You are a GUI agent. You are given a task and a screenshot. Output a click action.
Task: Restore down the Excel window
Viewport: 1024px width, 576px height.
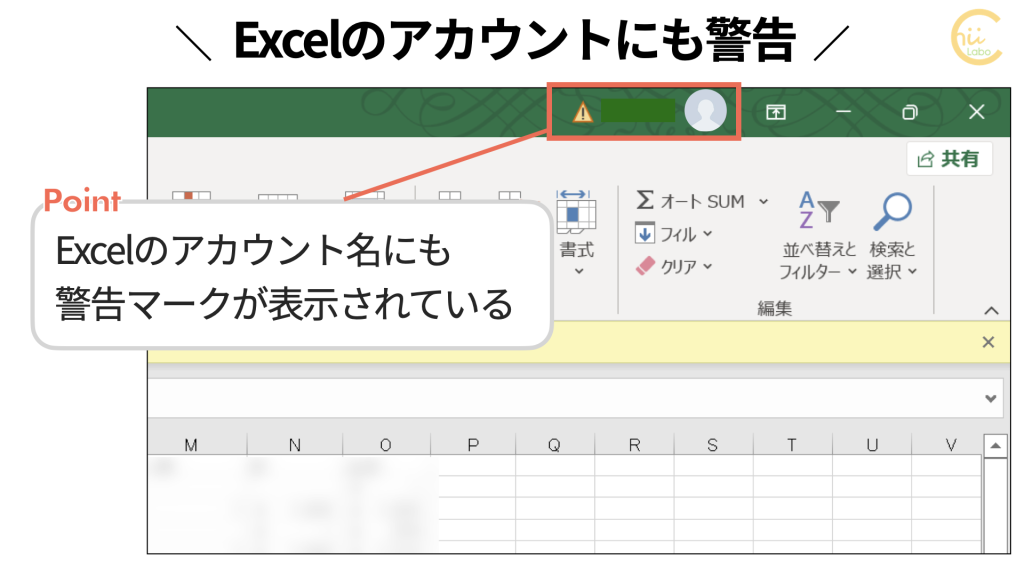(x=910, y=112)
